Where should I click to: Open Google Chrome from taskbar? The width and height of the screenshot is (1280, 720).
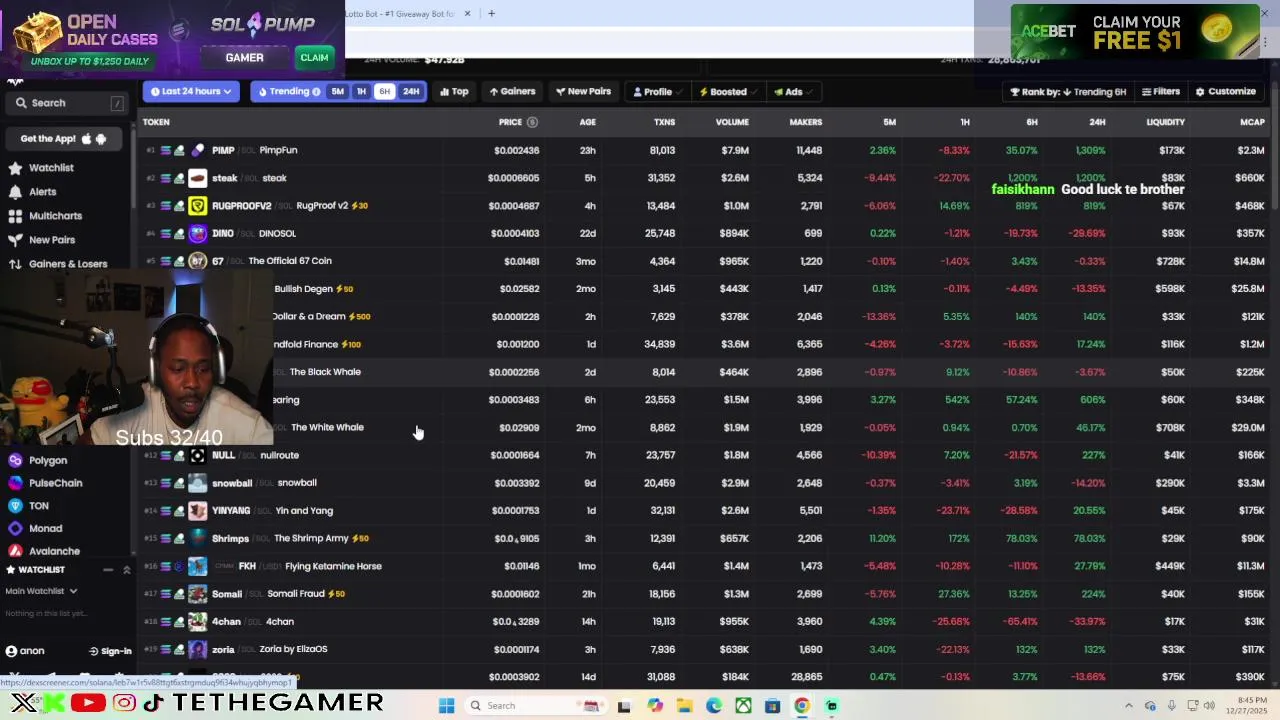coord(802,706)
